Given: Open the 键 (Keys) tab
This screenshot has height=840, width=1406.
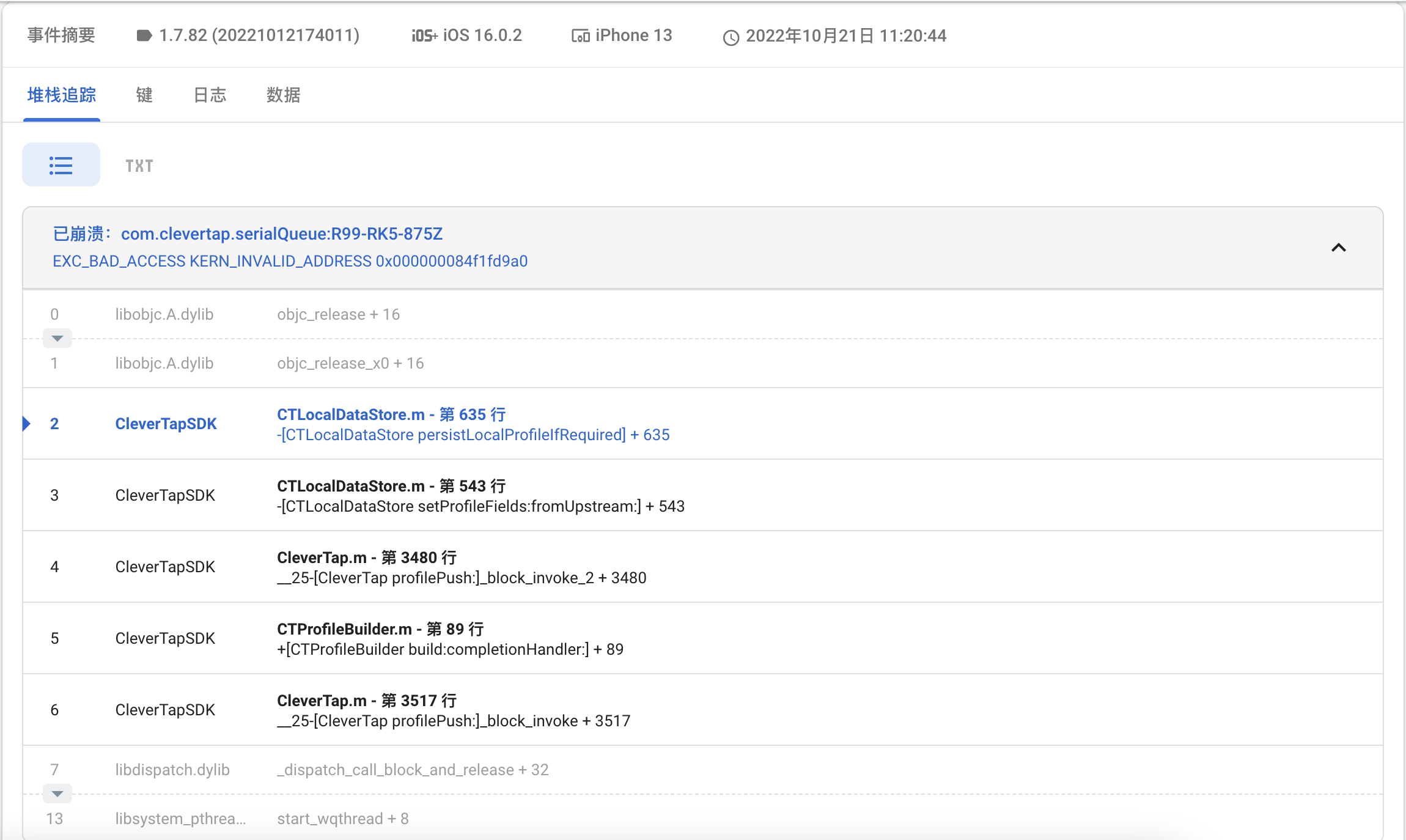Looking at the screenshot, I should pos(144,95).
